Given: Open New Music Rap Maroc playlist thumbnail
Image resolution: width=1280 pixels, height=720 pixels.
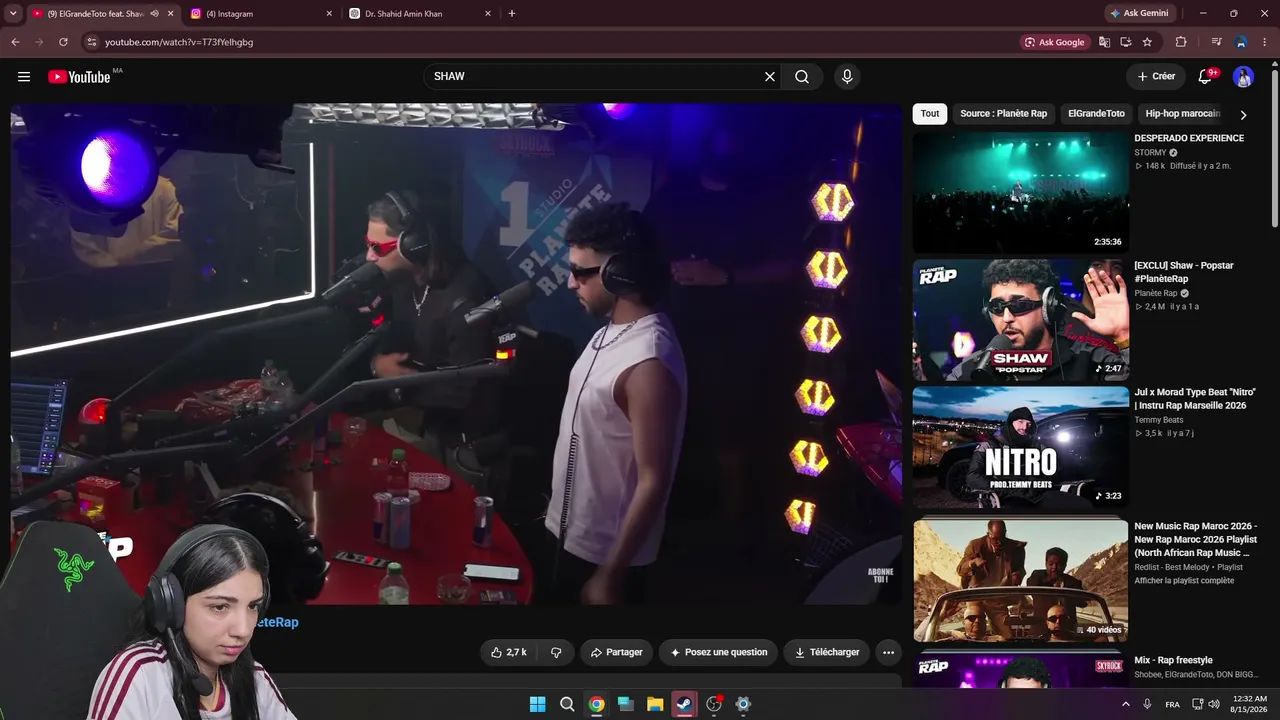Looking at the screenshot, I should point(1020,580).
